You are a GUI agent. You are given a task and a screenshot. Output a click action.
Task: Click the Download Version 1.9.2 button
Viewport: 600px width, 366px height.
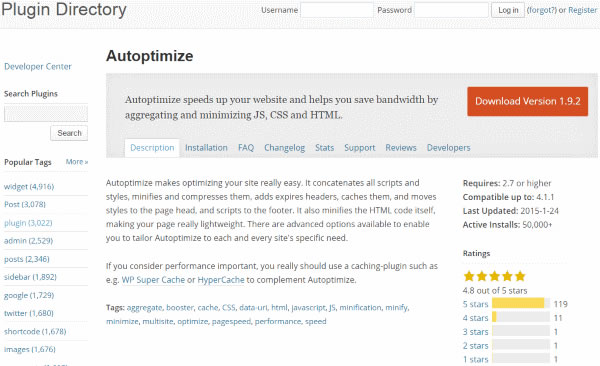point(527,101)
